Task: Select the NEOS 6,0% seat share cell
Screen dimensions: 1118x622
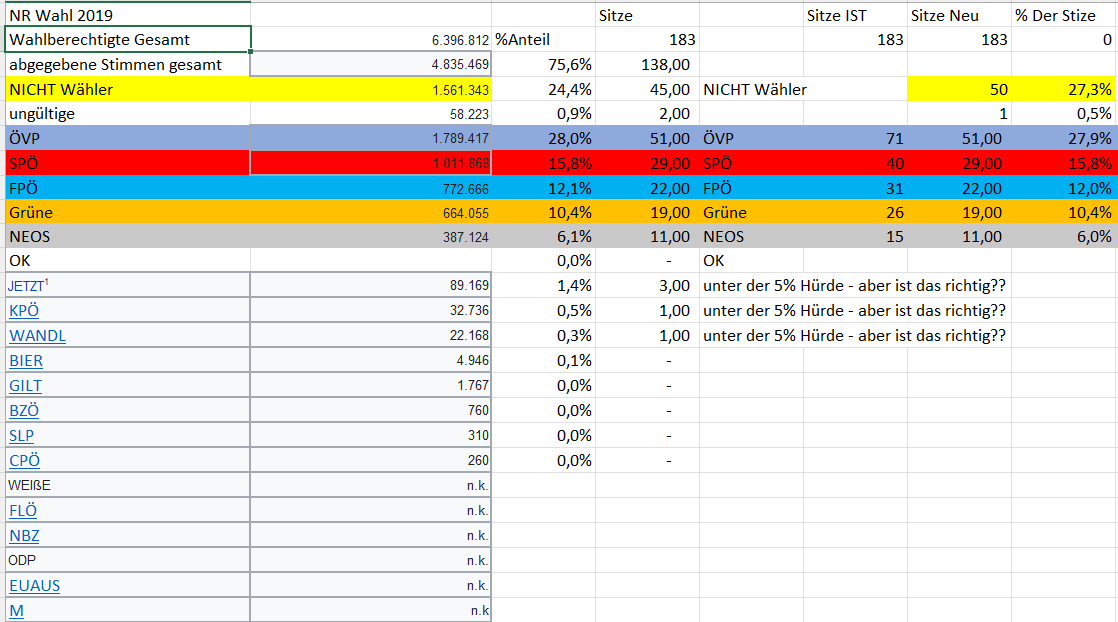Action: (x=1064, y=236)
